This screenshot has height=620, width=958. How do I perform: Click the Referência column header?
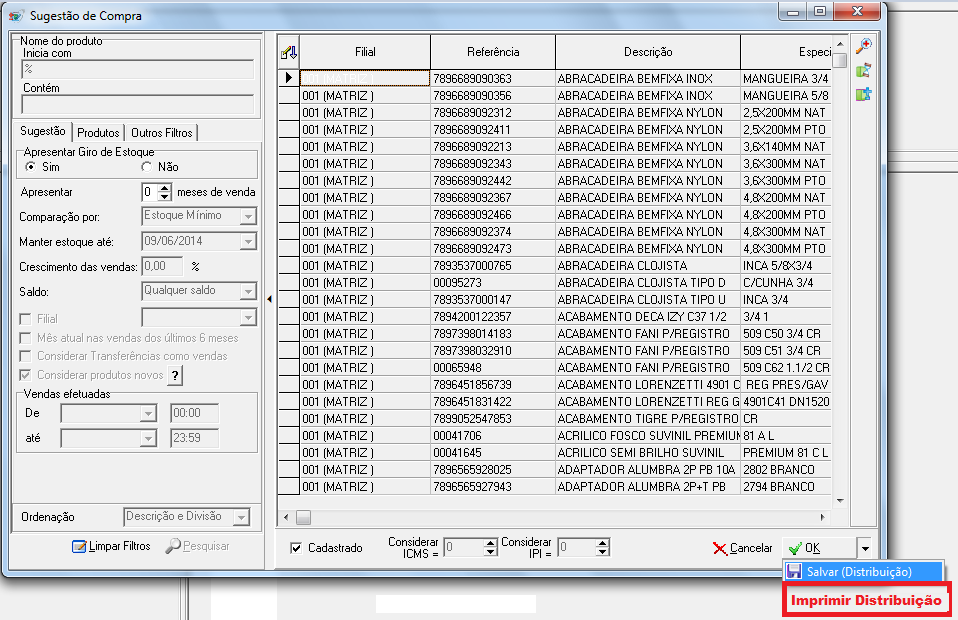[x=493, y=52]
